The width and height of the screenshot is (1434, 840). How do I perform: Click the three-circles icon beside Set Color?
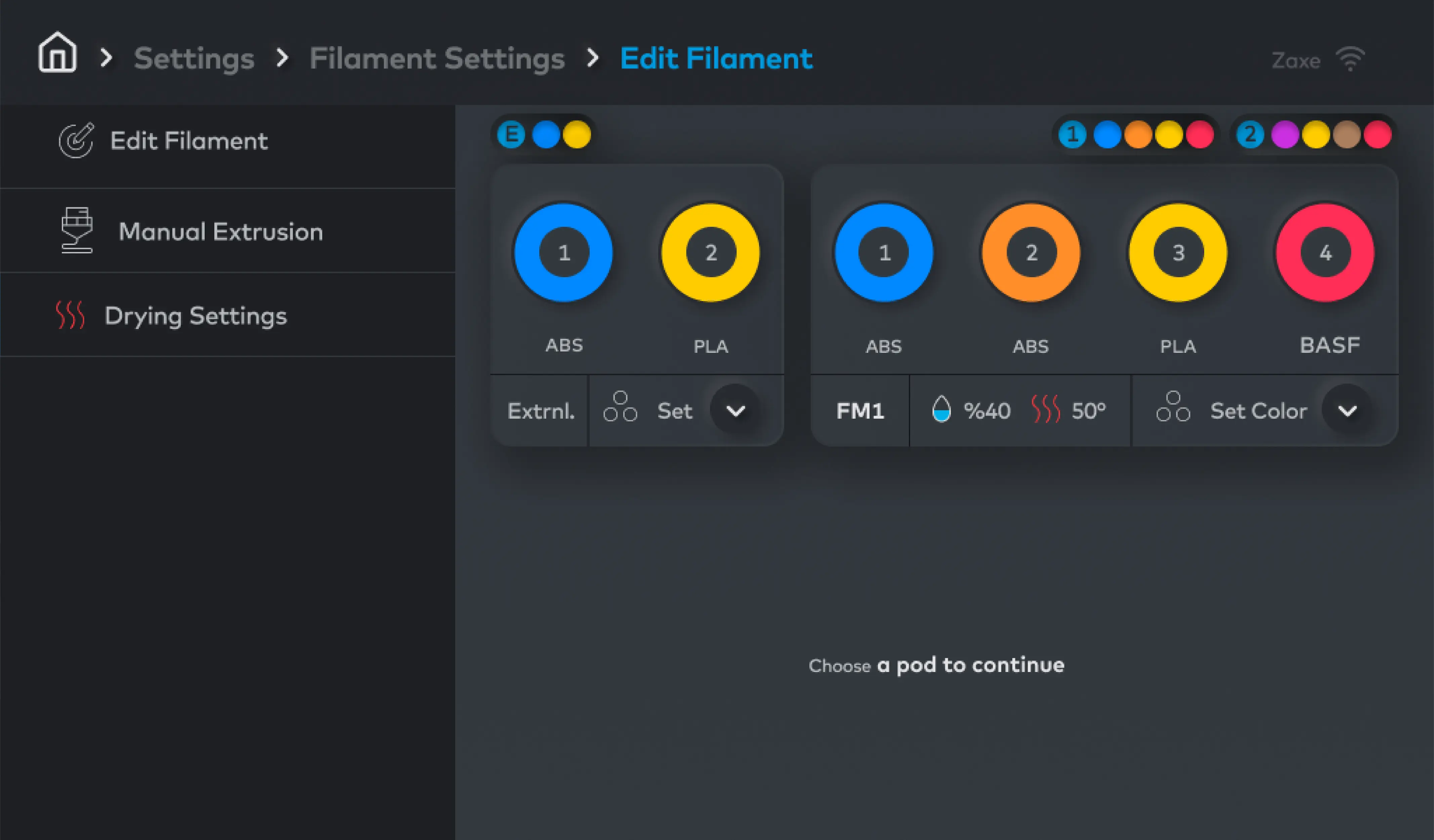[1173, 406]
